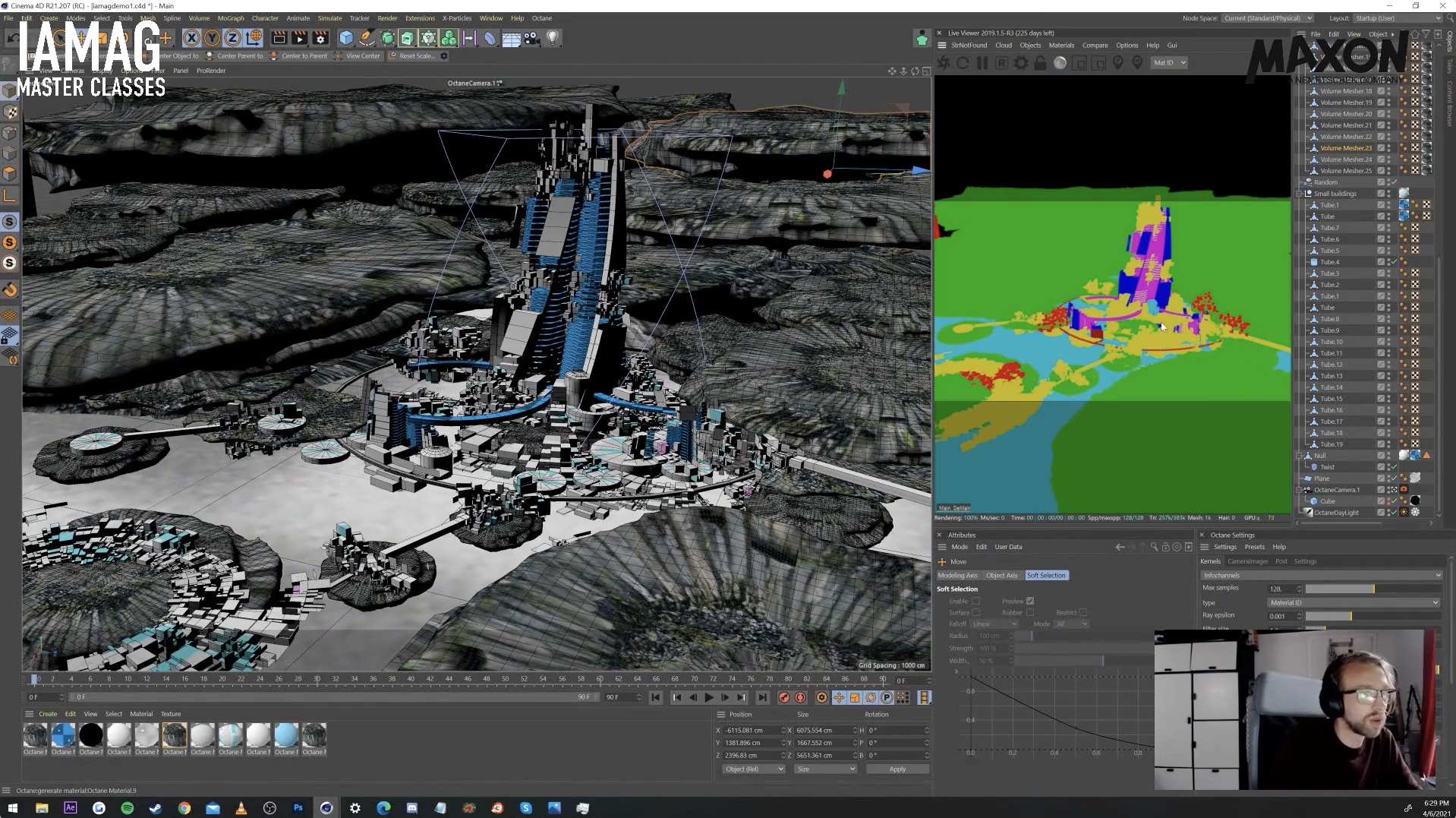The image size is (1456, 818).
Task: Toggle the Preview checkbox in Soft Selection
Action: tap(1030, 601)
